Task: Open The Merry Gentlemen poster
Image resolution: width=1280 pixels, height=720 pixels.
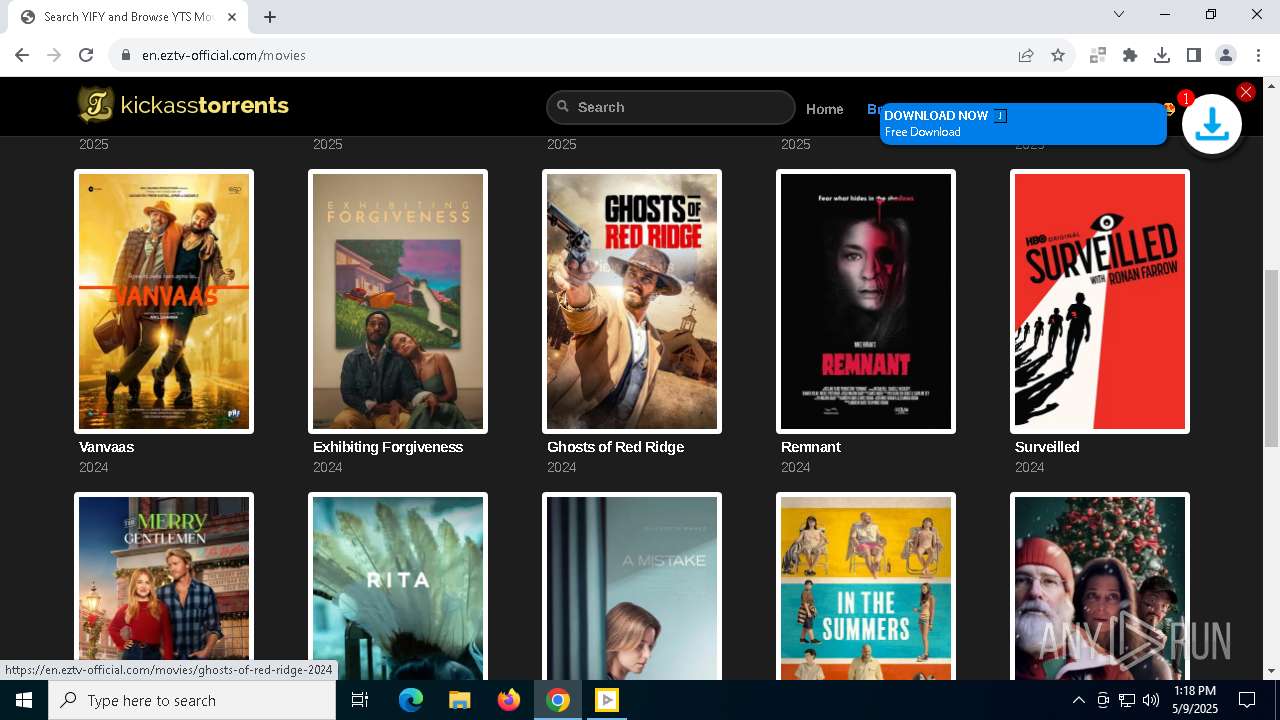Action: (x=164, y=586)
